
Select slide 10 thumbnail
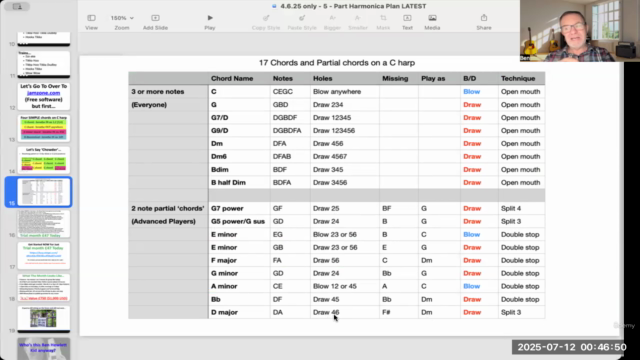[44, 38]
